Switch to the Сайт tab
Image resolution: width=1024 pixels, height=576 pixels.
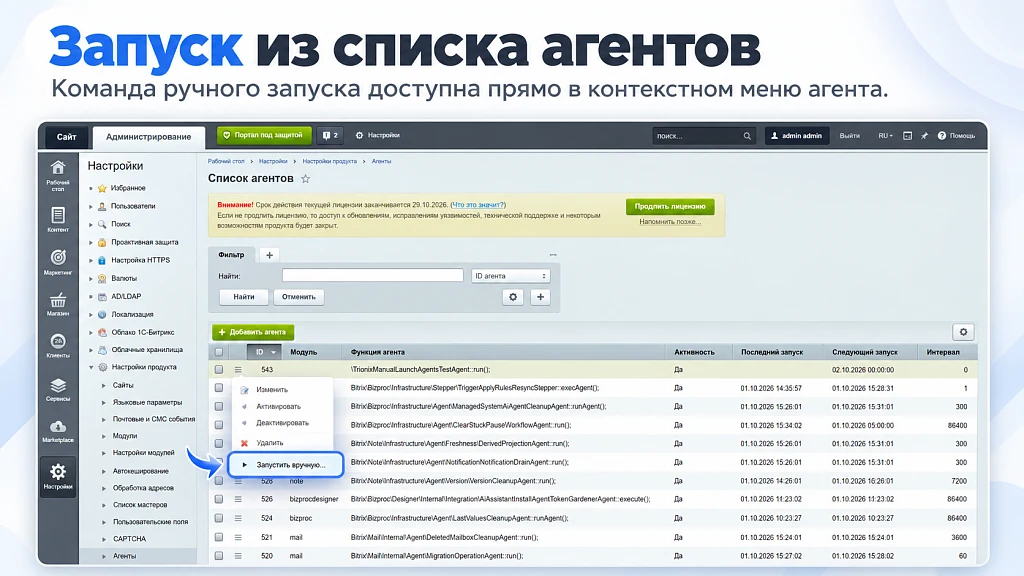[x=66, y=136]
